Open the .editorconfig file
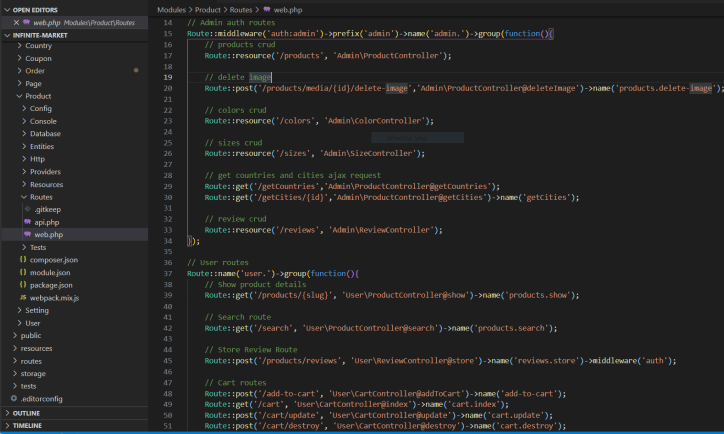 tap(42, 398)
